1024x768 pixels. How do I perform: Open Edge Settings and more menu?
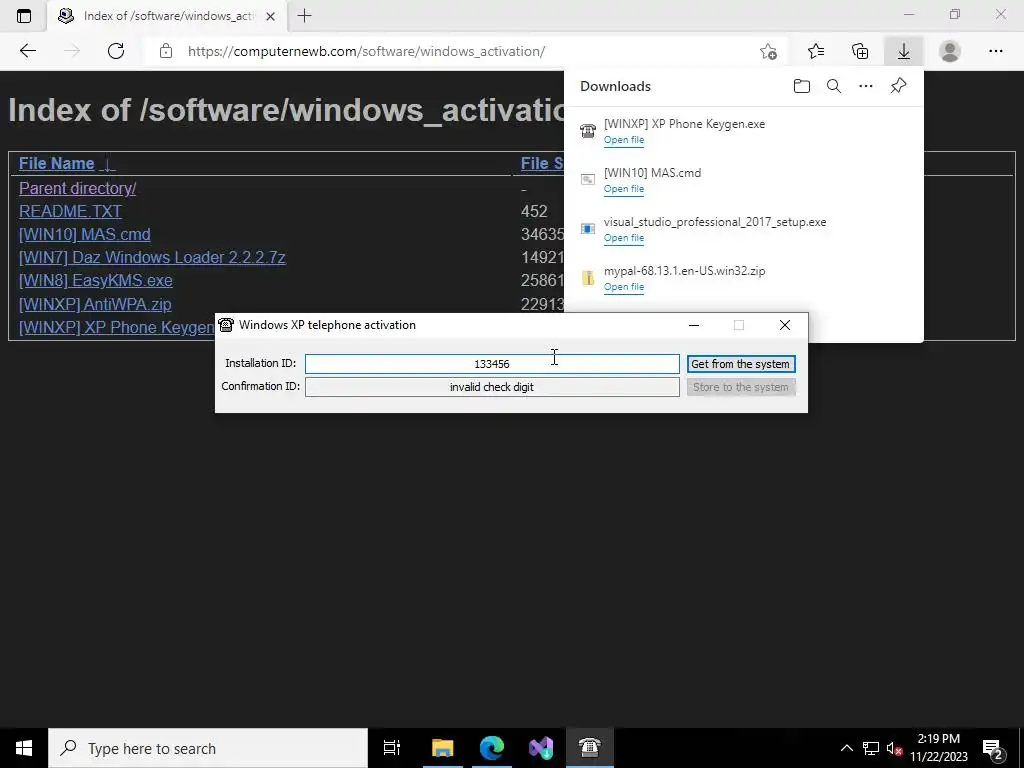[995, 51]
